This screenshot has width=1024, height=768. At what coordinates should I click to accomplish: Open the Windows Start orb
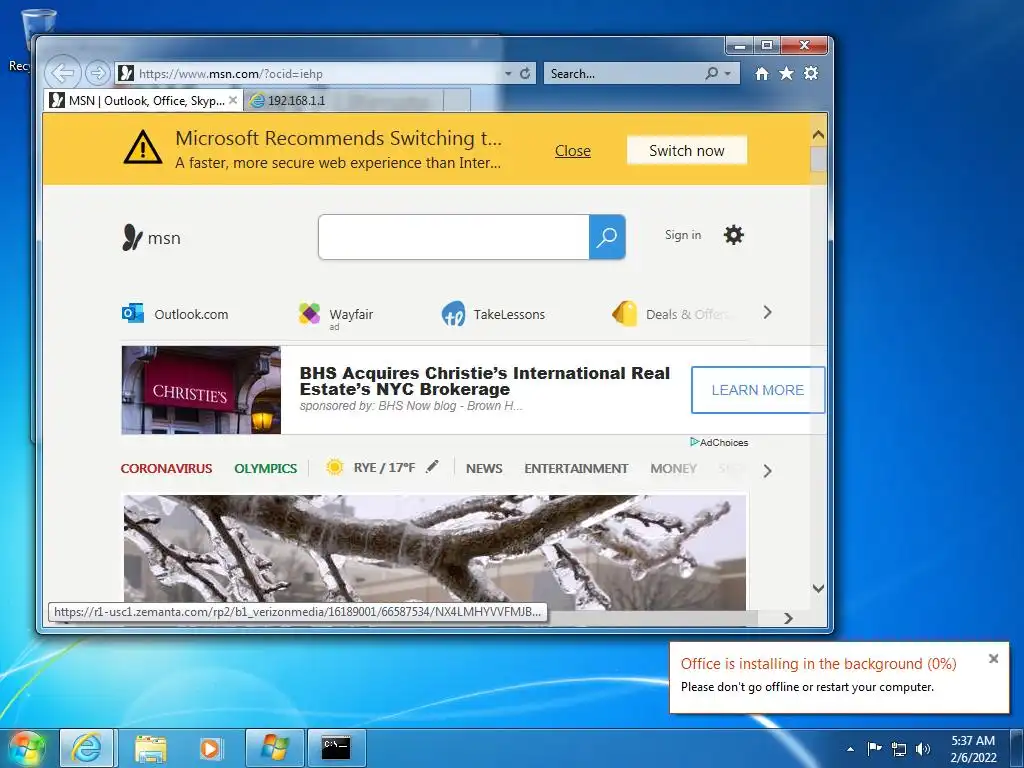point(27,748)
